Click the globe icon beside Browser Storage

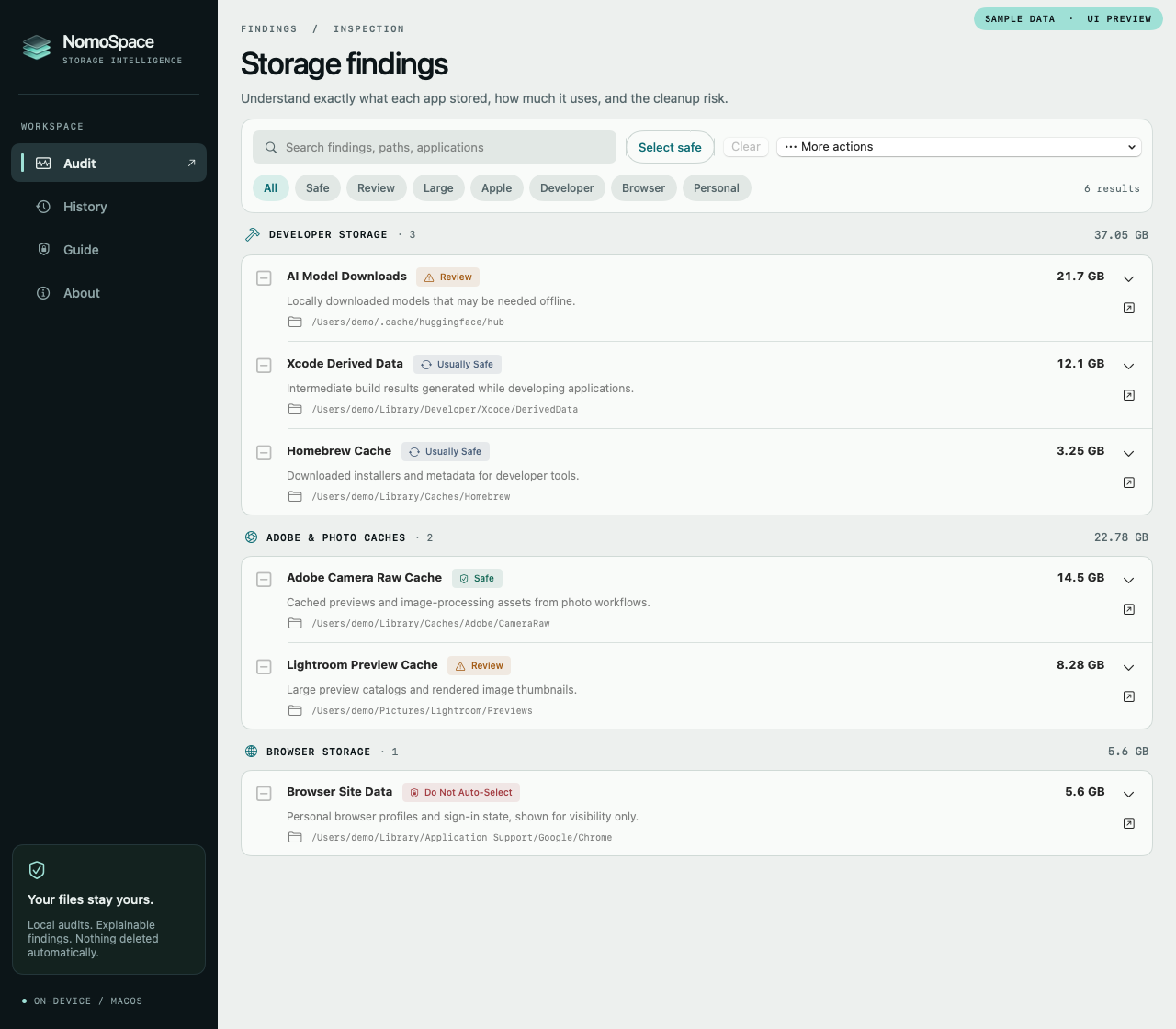click(251, 752)
